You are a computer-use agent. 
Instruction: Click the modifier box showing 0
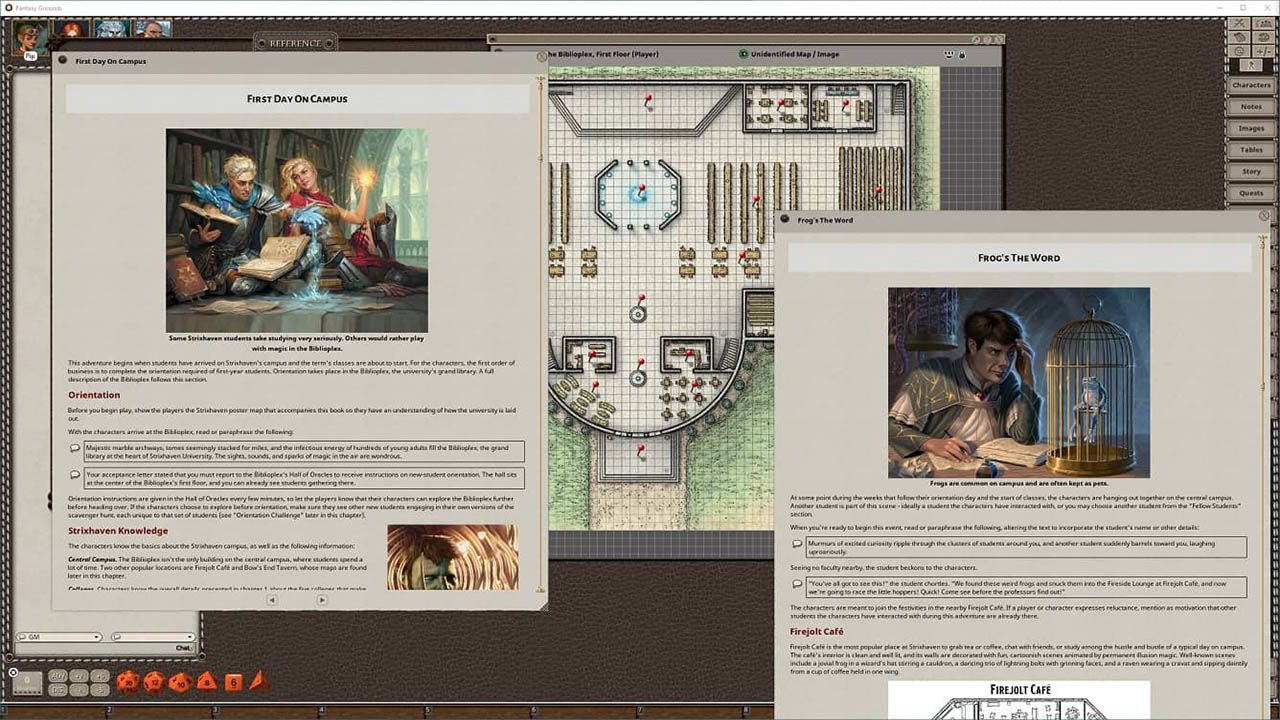[x=27, y=682]
